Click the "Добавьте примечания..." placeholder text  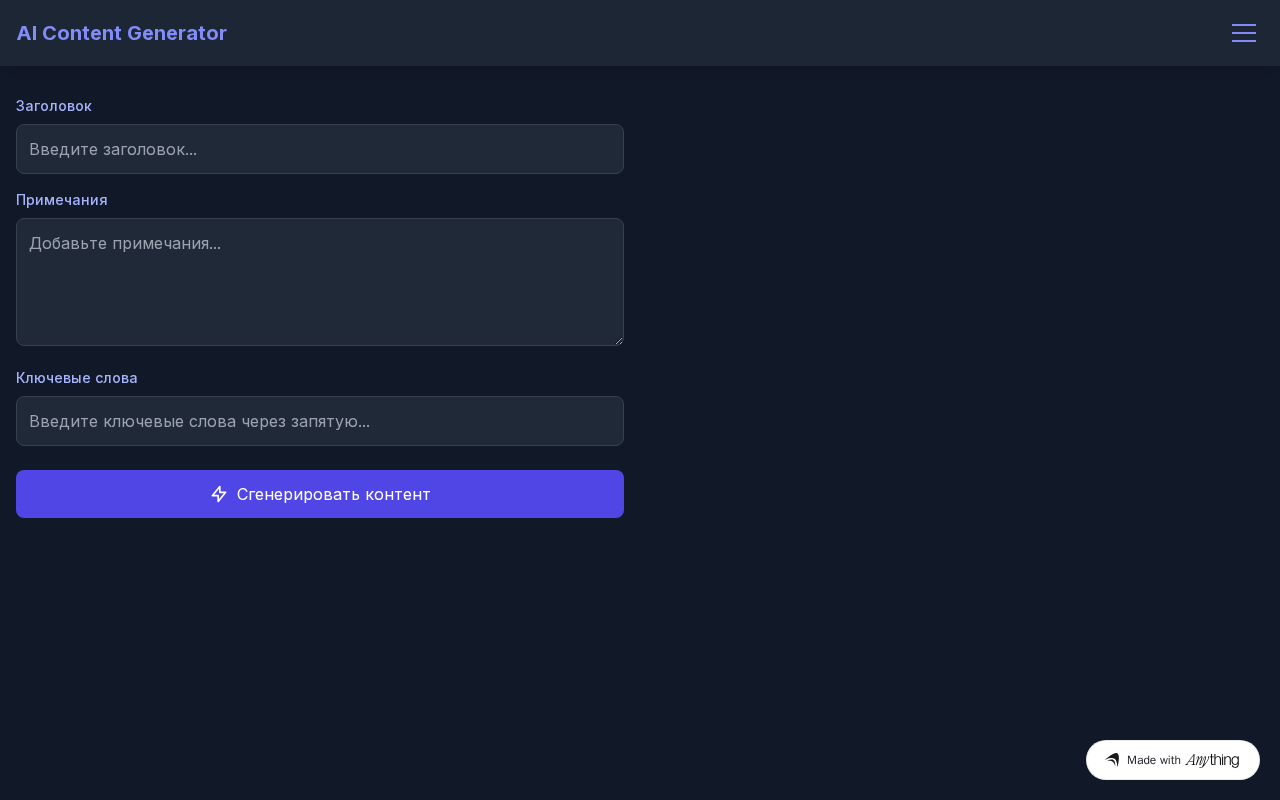pos(125,243)
